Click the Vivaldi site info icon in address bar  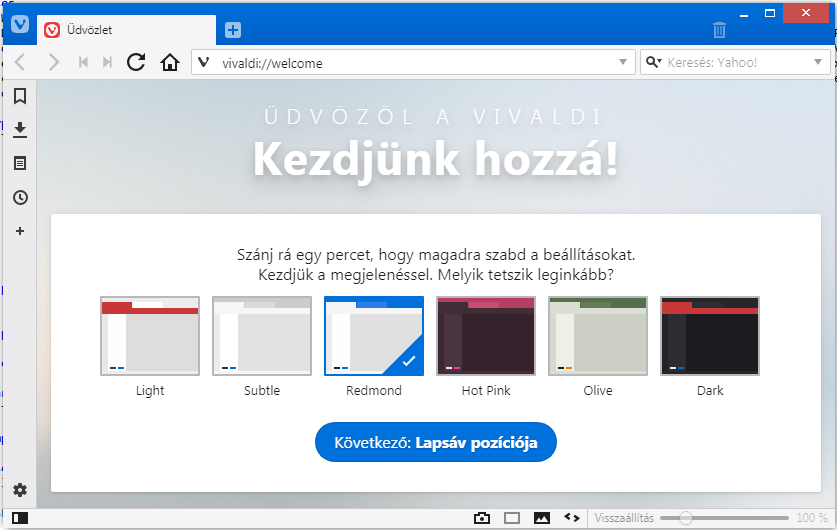[x=203, y=62]
